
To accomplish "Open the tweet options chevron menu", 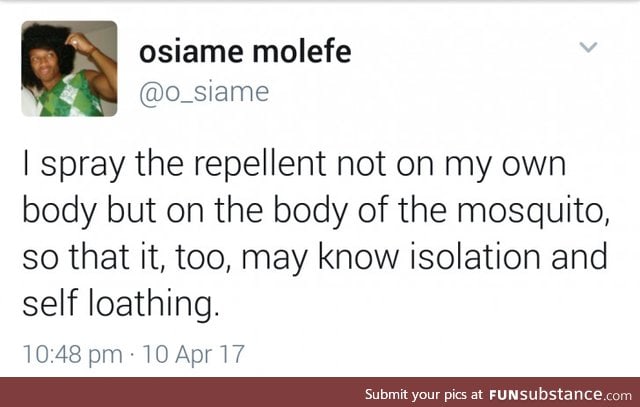I will pos(589,47).
